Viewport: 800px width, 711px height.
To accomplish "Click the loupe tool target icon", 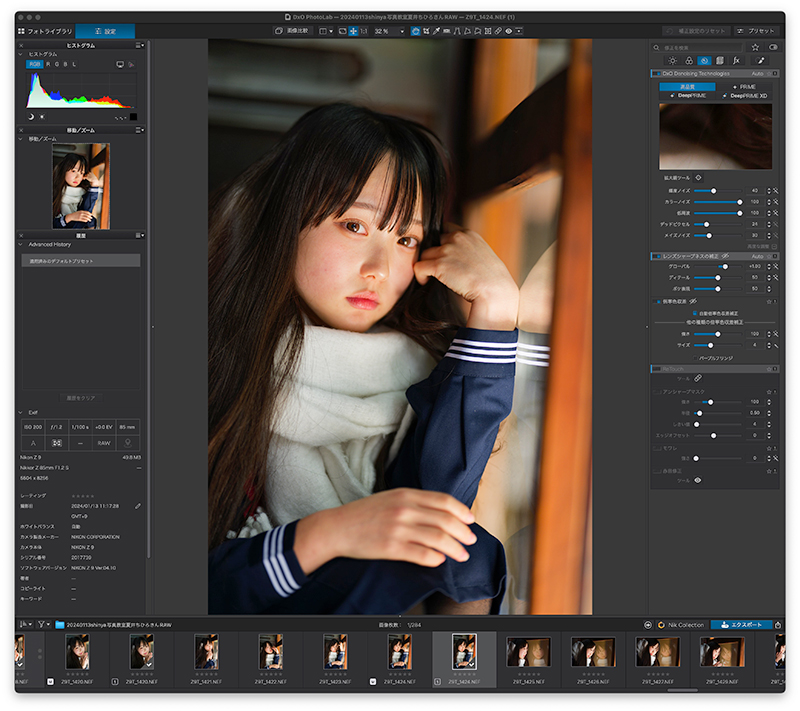I will tap(698, 178).
